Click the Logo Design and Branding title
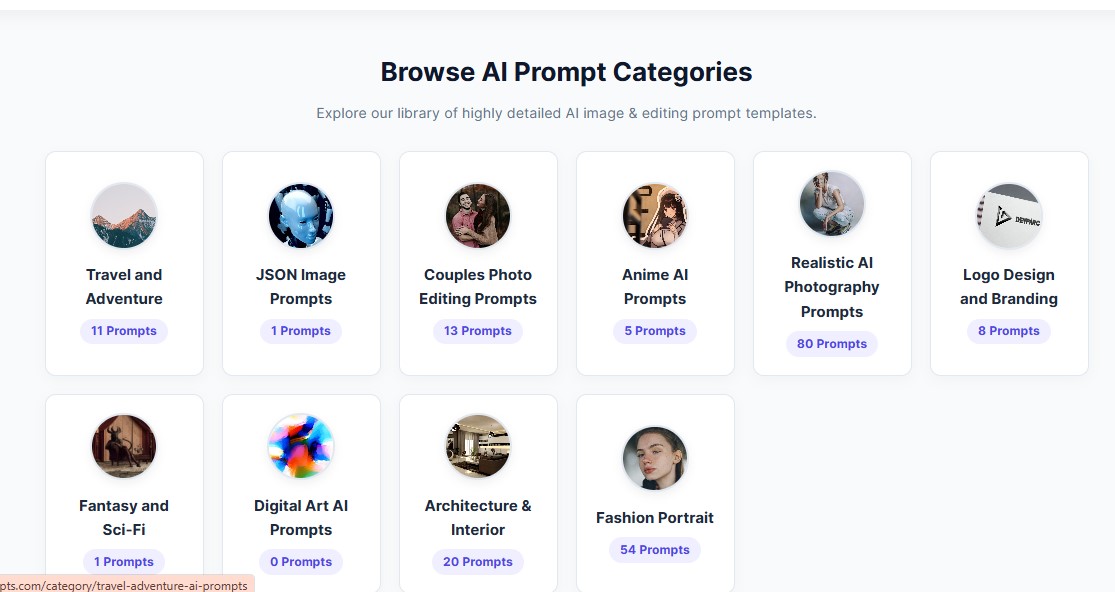 tap(1009, 286)
